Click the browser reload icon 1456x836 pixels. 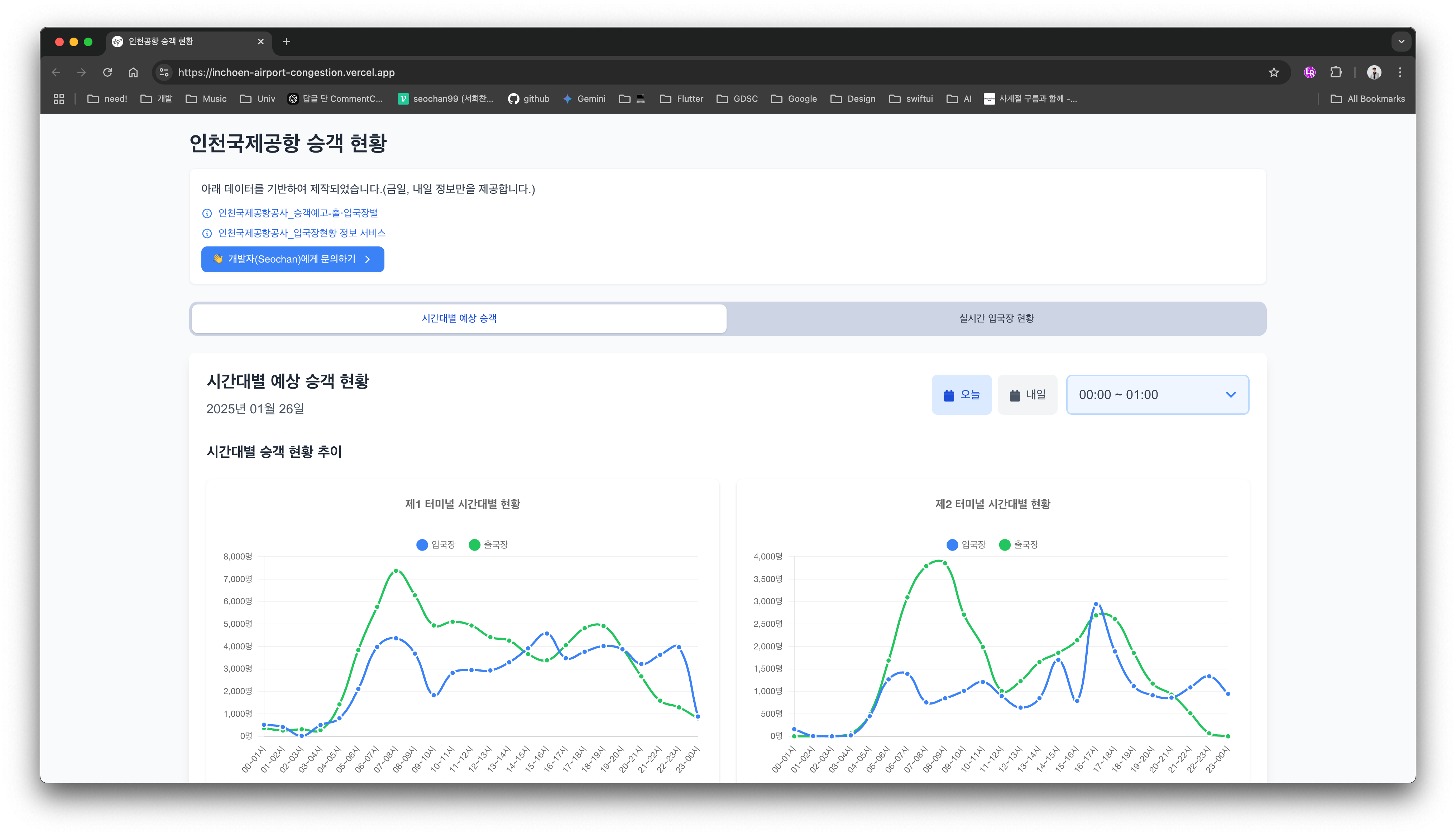click(107, 72)
